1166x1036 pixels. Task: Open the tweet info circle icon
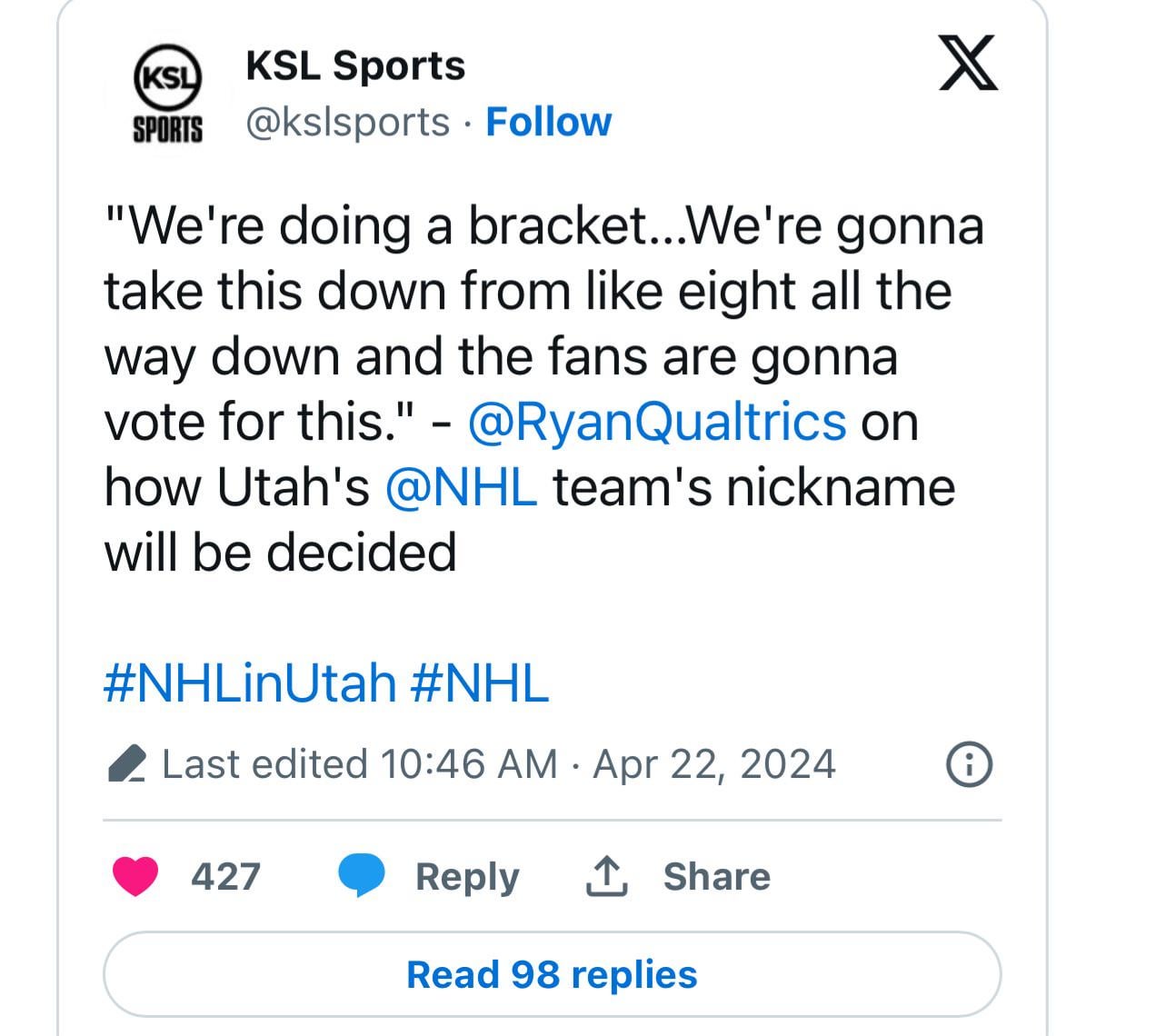point(969,763)
